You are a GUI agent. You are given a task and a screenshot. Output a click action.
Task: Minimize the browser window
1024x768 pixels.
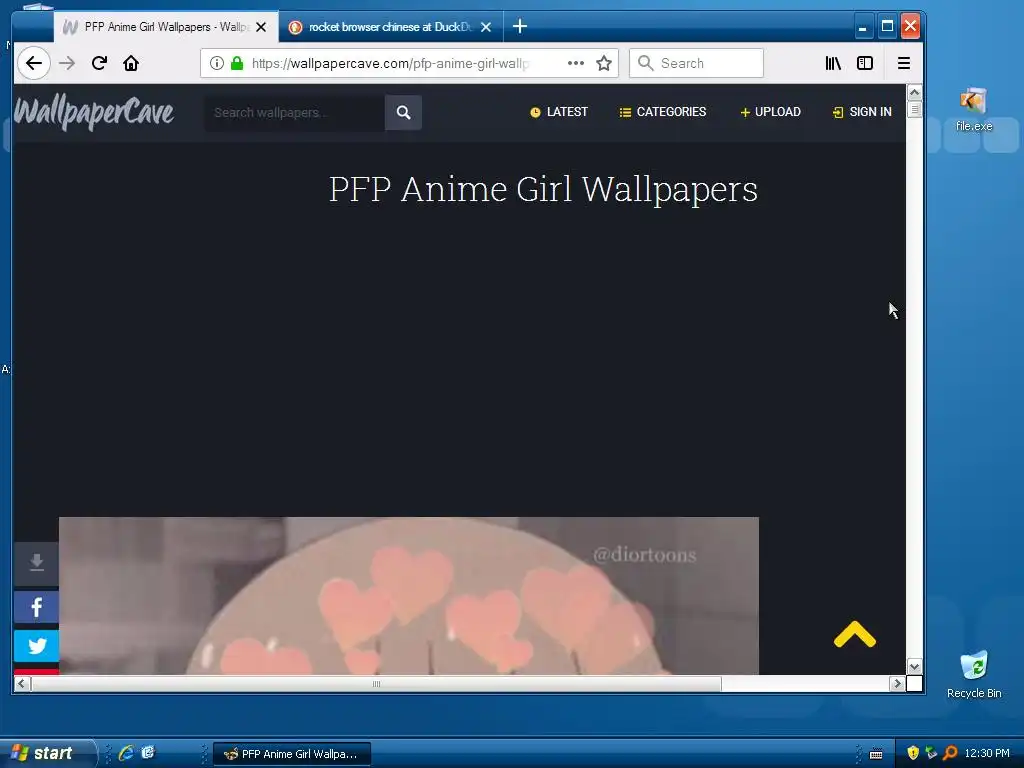pyautogui.click(x=862, y=27)
